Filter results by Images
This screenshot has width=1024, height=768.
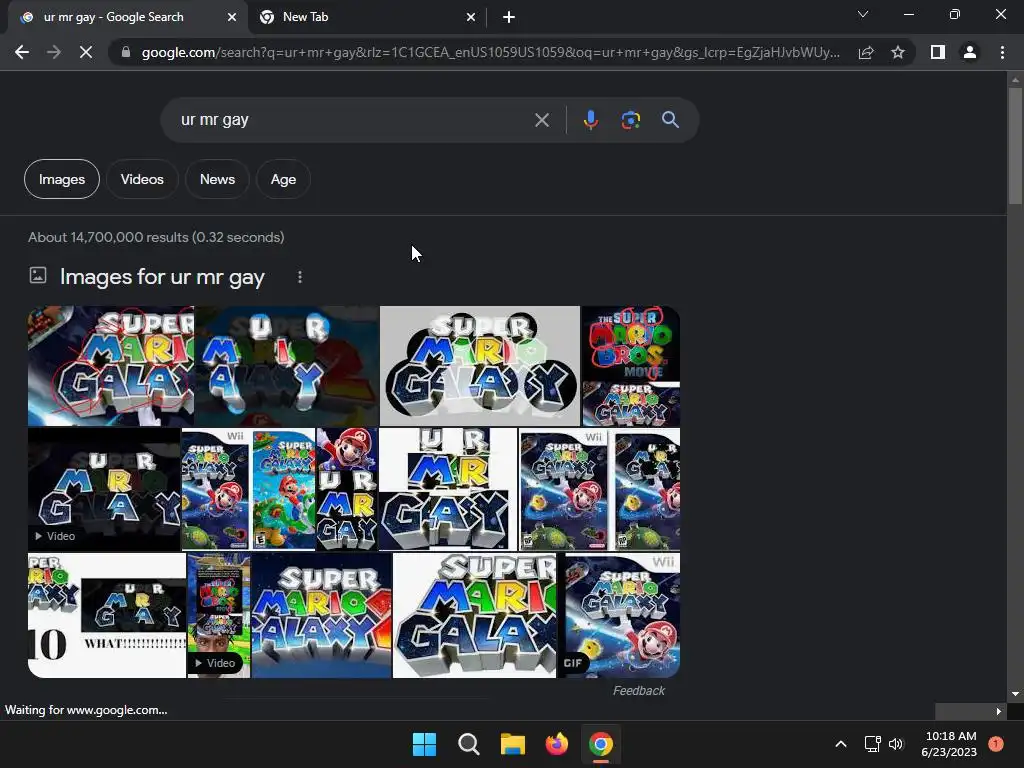(x=62, y=179)
